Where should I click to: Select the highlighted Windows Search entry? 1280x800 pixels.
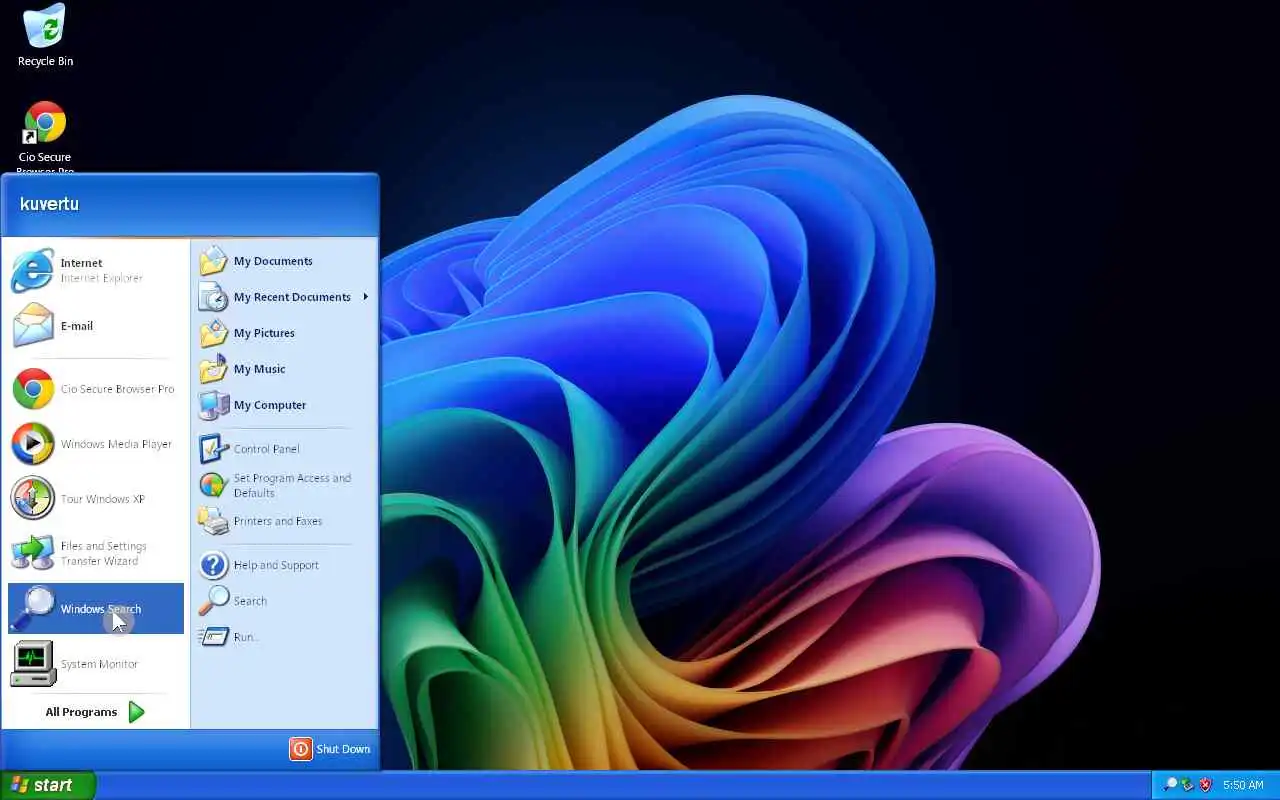pos(96,608)
